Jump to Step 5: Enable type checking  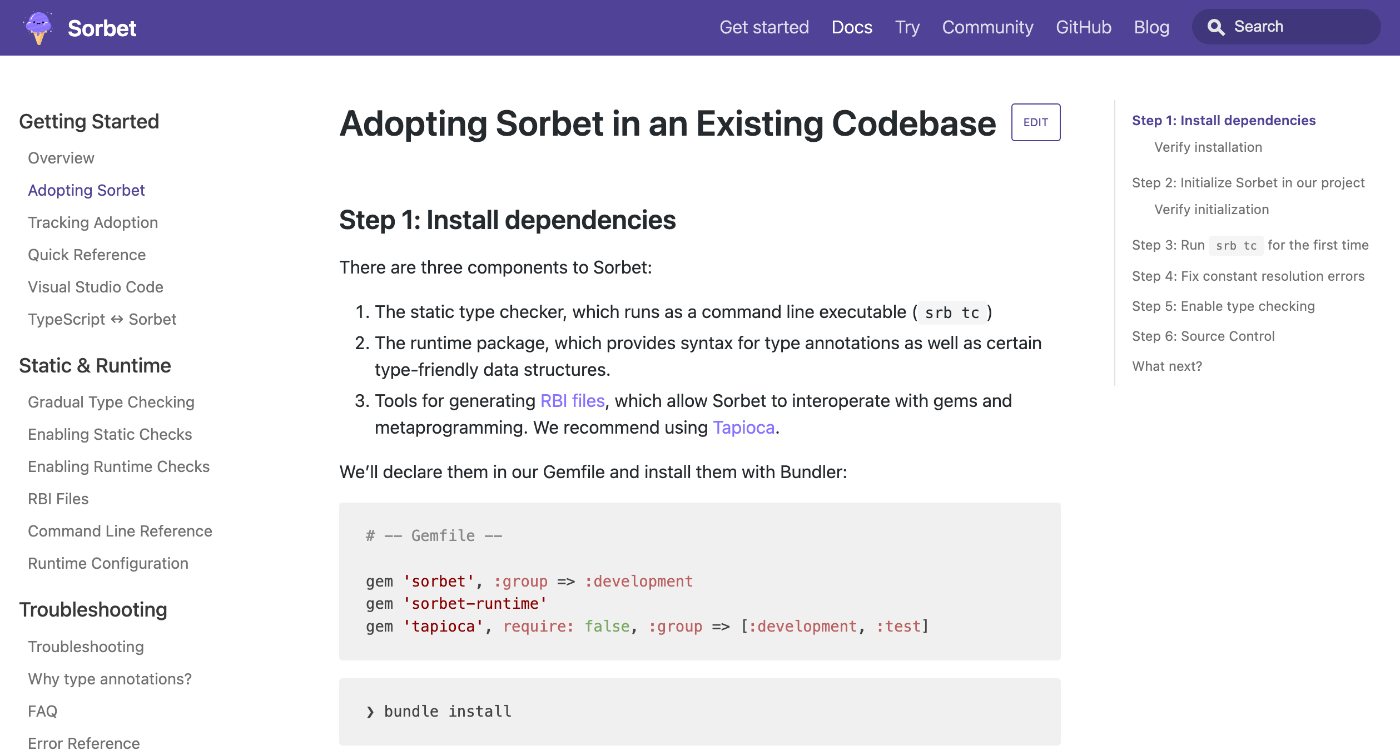[1223, 306]
